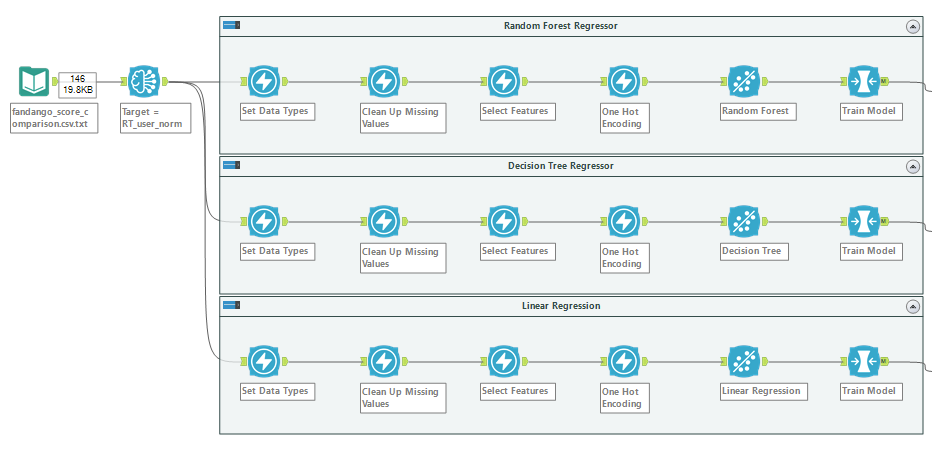Click the Decision Tree Regressor container title

(561, 166)
